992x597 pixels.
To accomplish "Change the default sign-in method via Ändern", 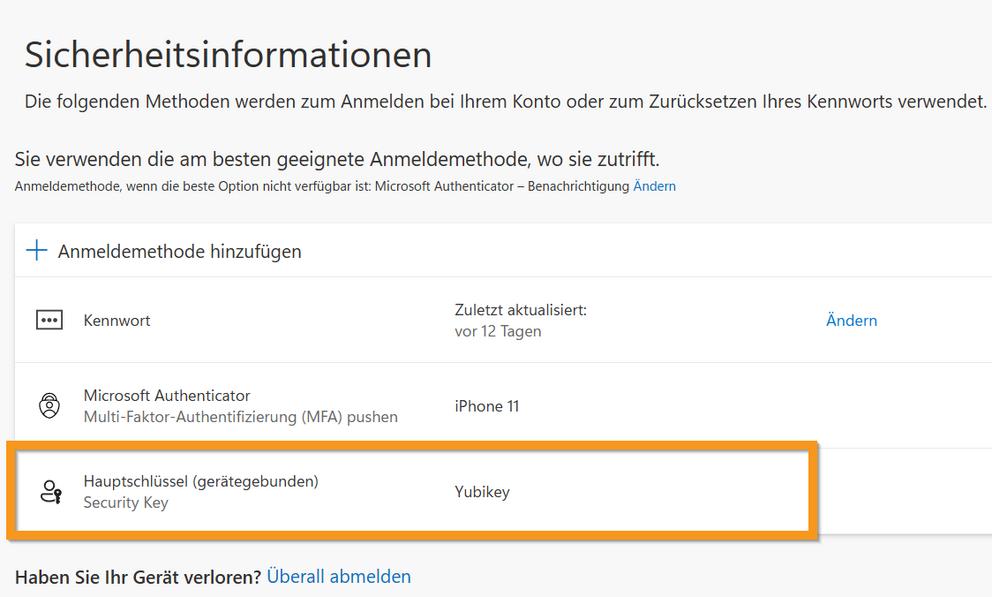I will point(654,186).
